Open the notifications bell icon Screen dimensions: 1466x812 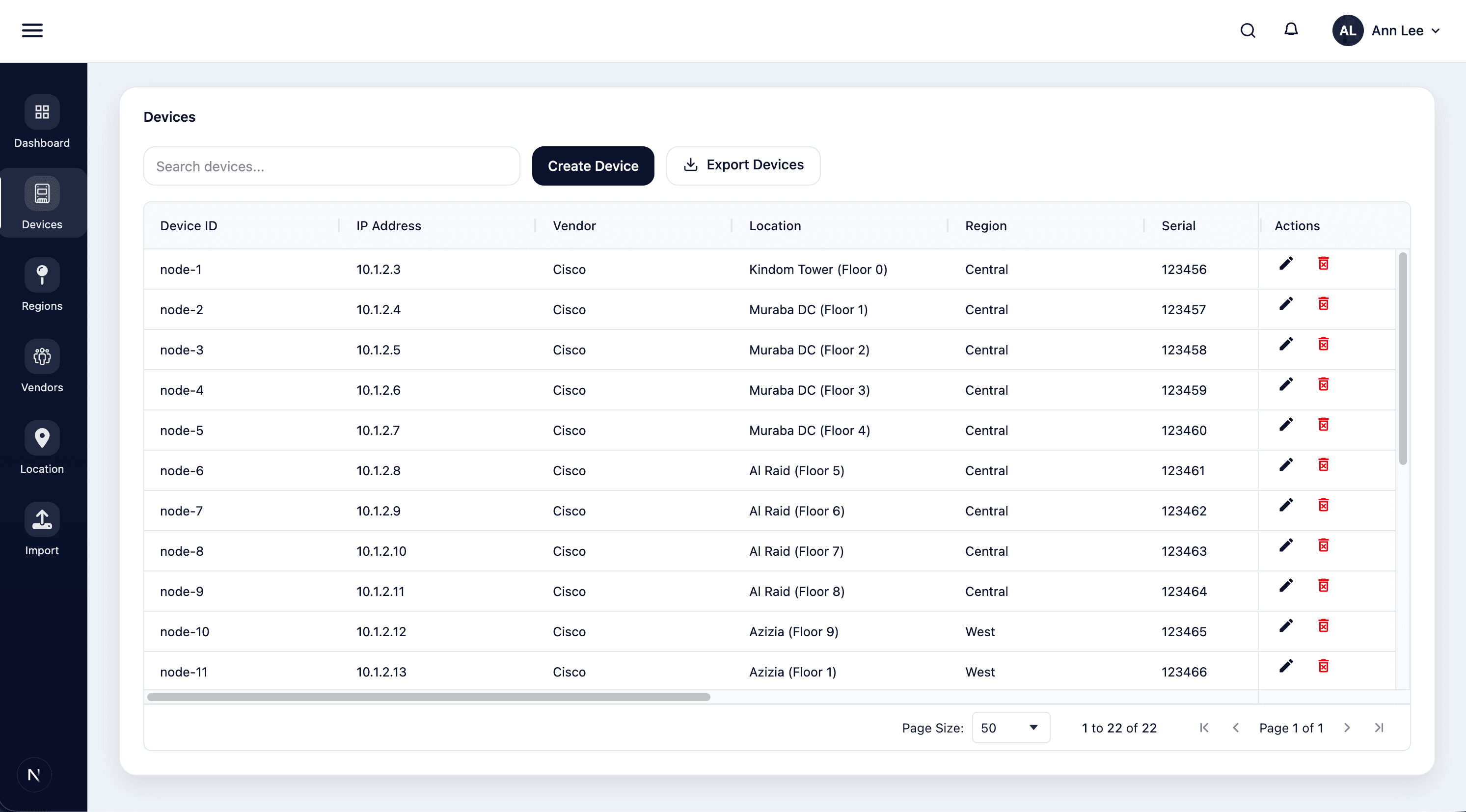pos(1291,30)
